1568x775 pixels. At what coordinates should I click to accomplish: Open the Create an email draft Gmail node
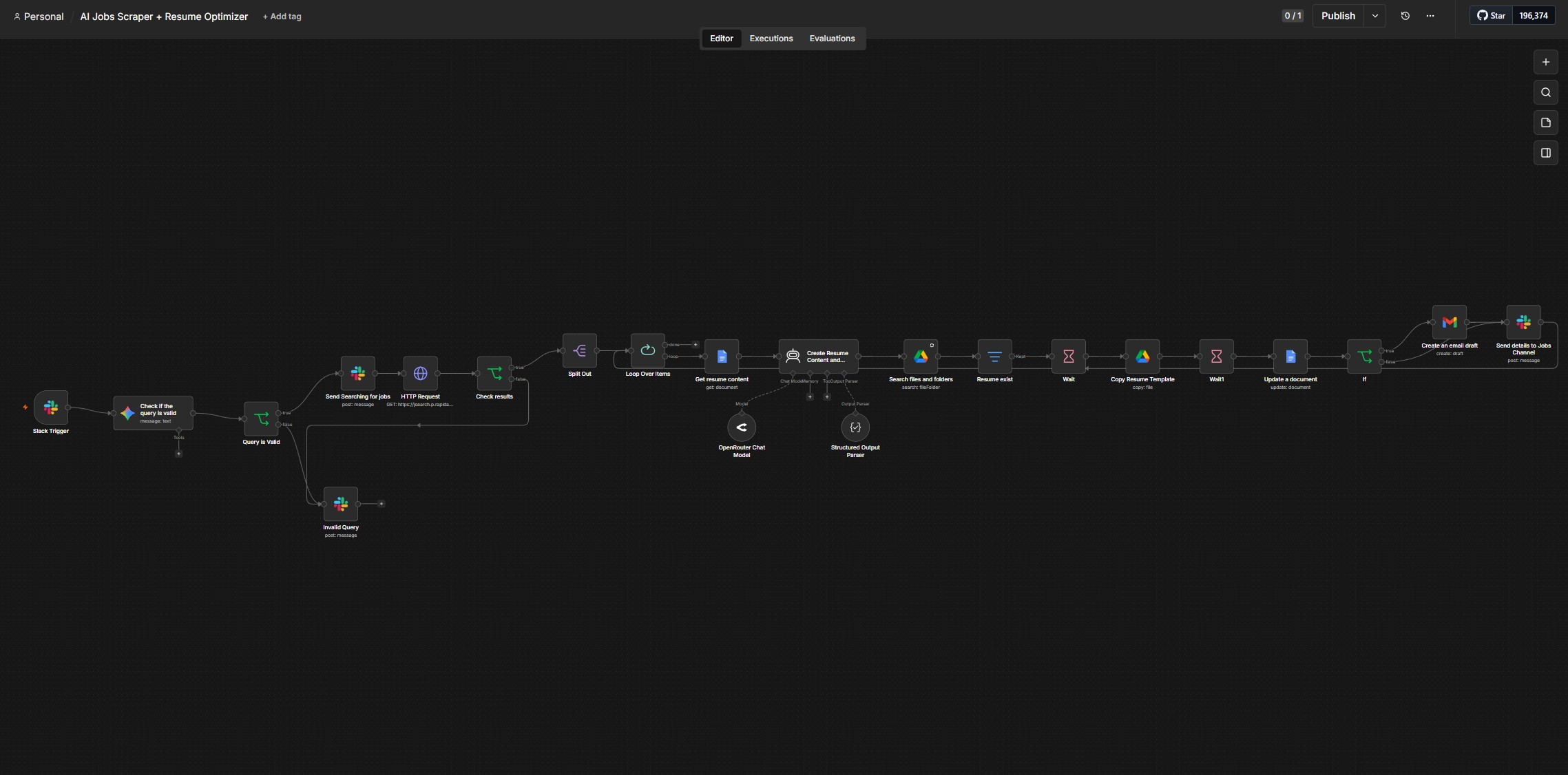click(1450, 322)
